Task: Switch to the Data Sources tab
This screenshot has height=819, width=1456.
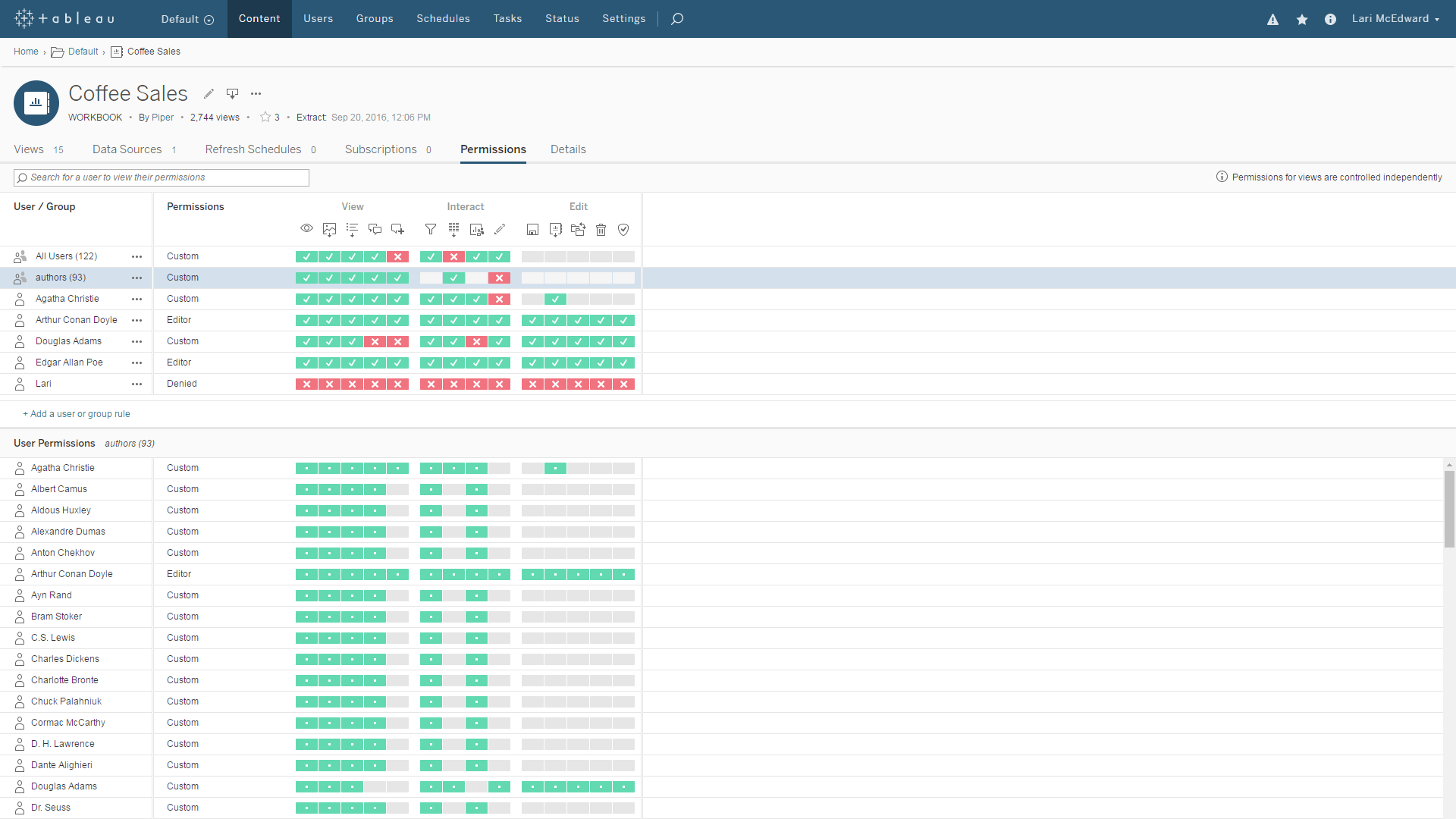Action: [x=126, y=149]
